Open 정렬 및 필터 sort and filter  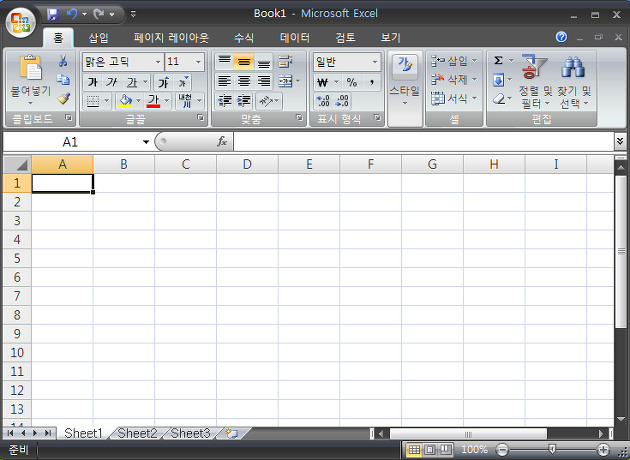[534, 82]
